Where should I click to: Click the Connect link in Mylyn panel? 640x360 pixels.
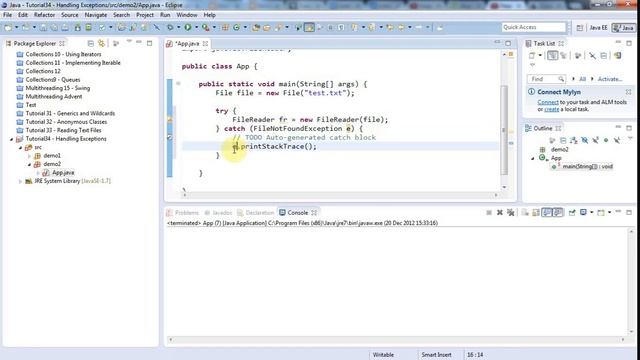[x=548, y=102]
